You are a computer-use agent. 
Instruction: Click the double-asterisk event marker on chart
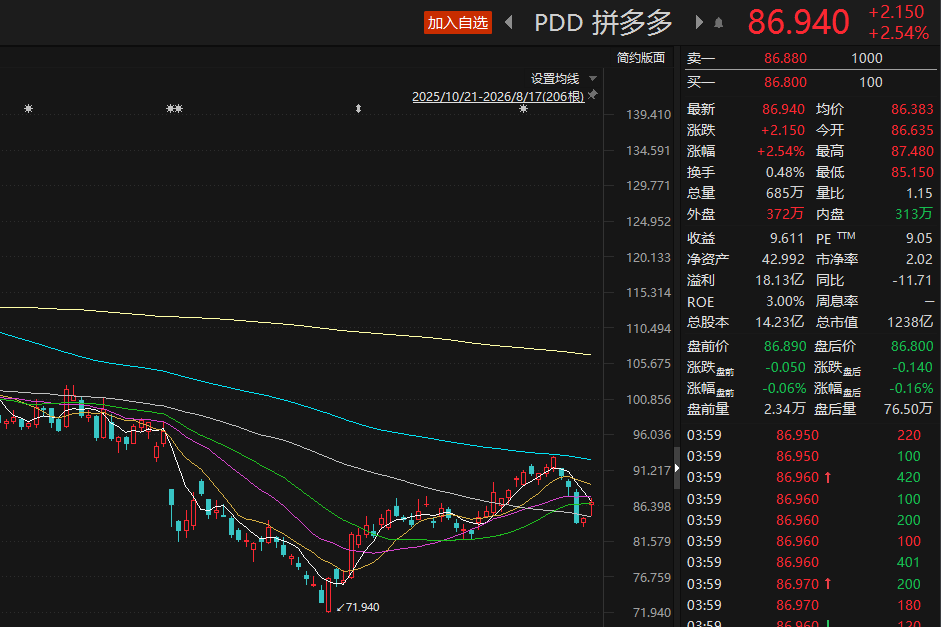coord(174,109)
